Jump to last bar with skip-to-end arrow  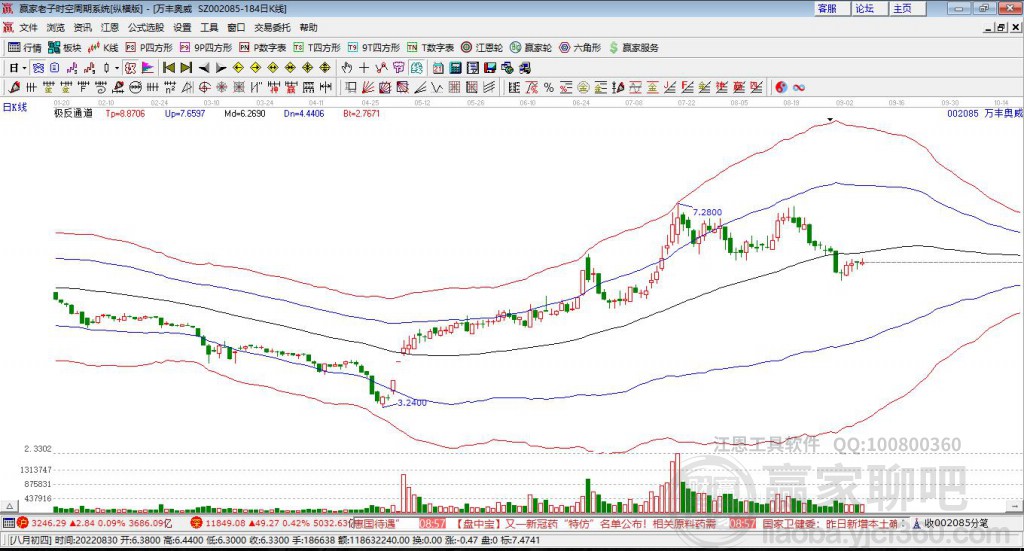point(186,68)
